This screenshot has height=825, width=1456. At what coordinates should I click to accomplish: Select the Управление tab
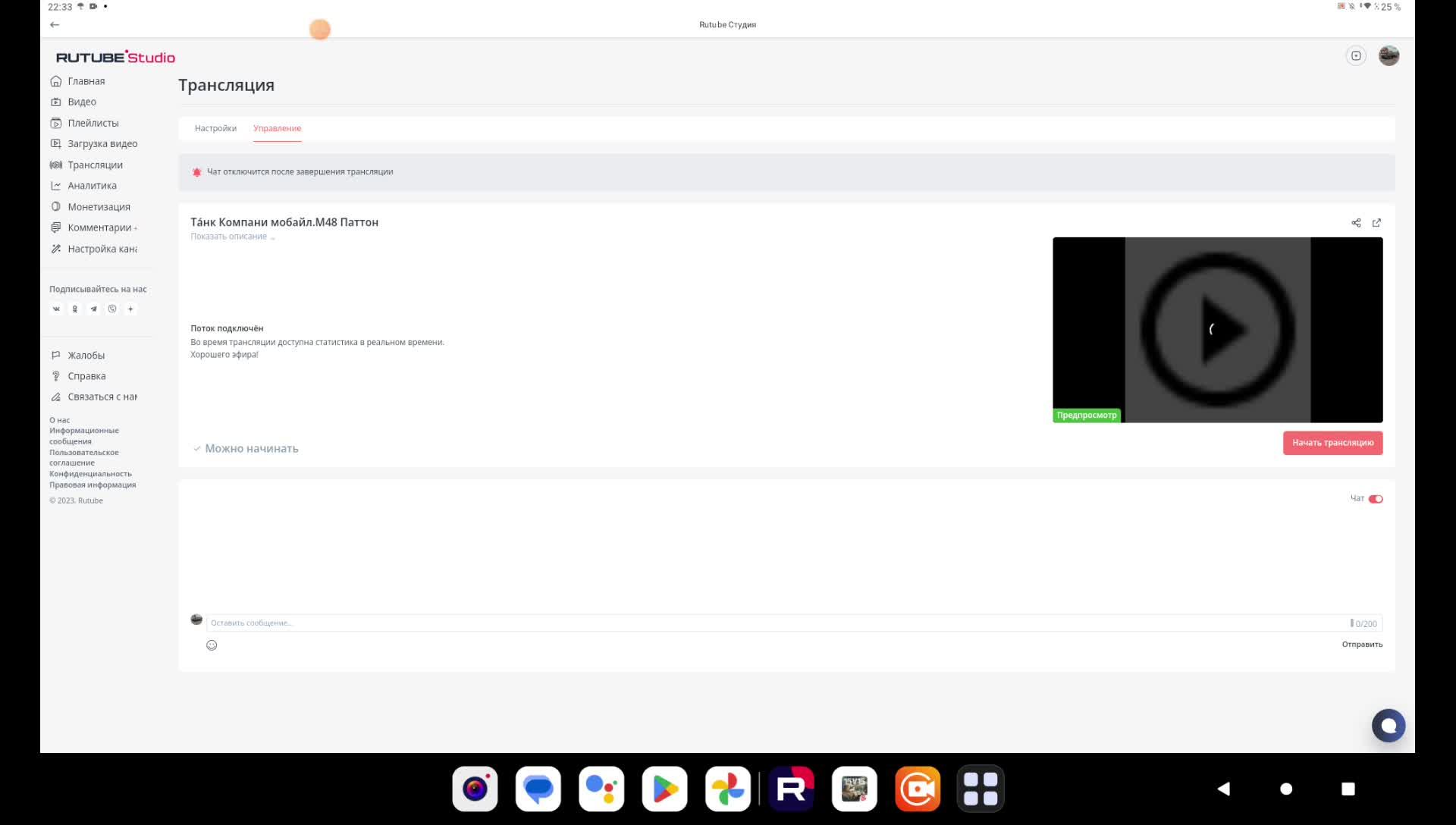[277, 128]
